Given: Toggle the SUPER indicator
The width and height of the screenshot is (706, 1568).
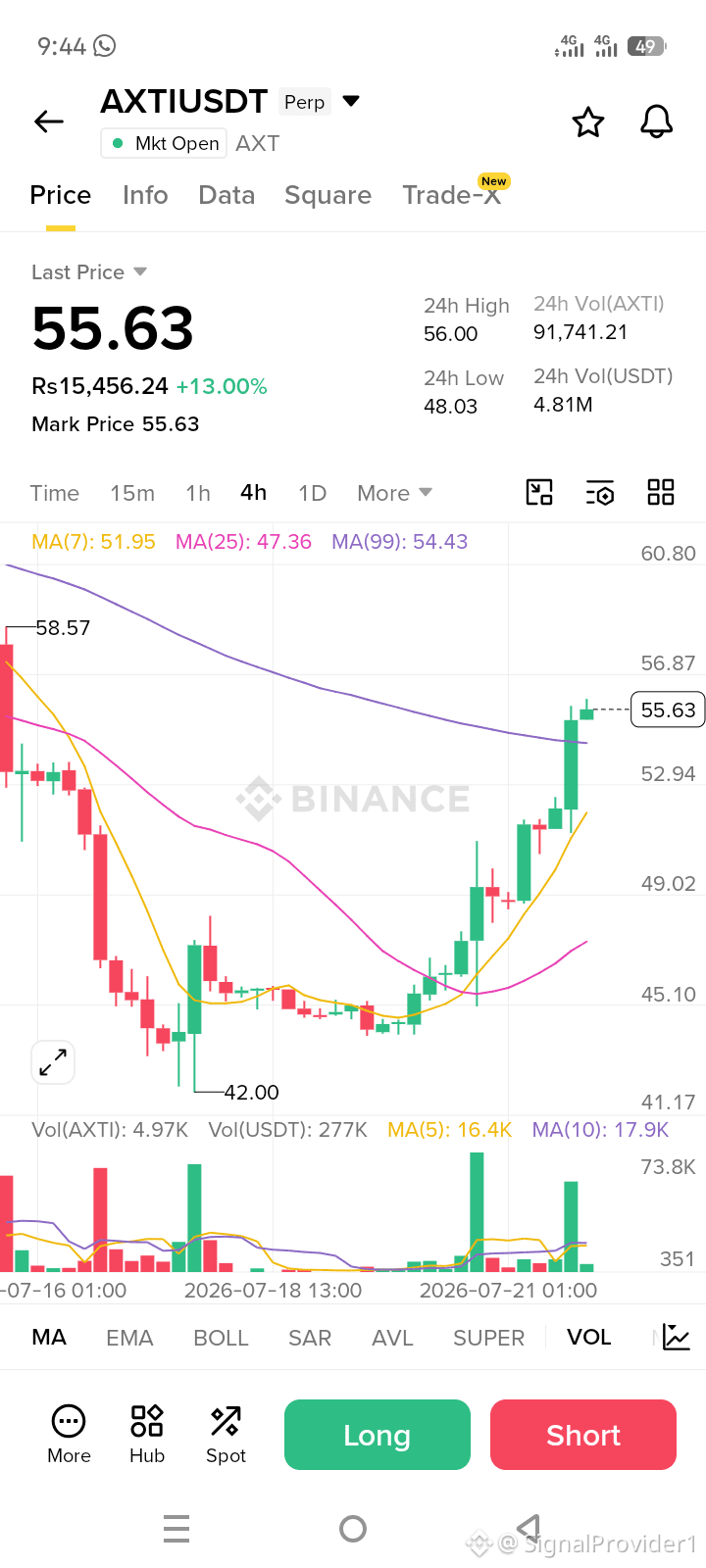Looking at the screenshot, I should coord(488,1338).
